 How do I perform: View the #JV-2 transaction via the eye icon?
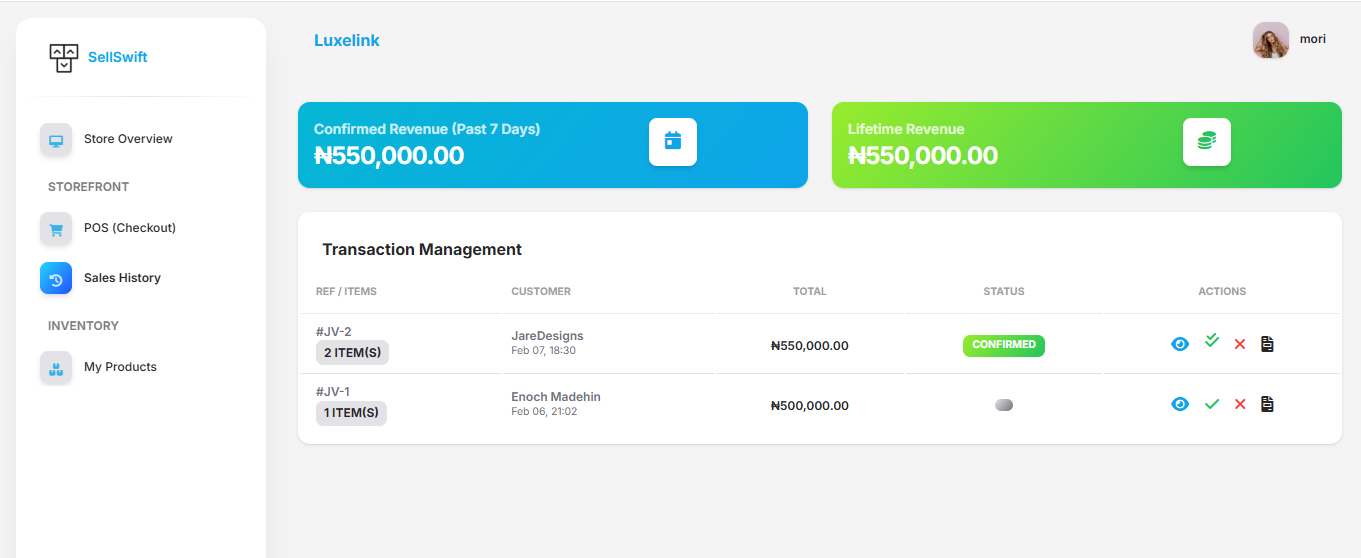click(1180, 344)
